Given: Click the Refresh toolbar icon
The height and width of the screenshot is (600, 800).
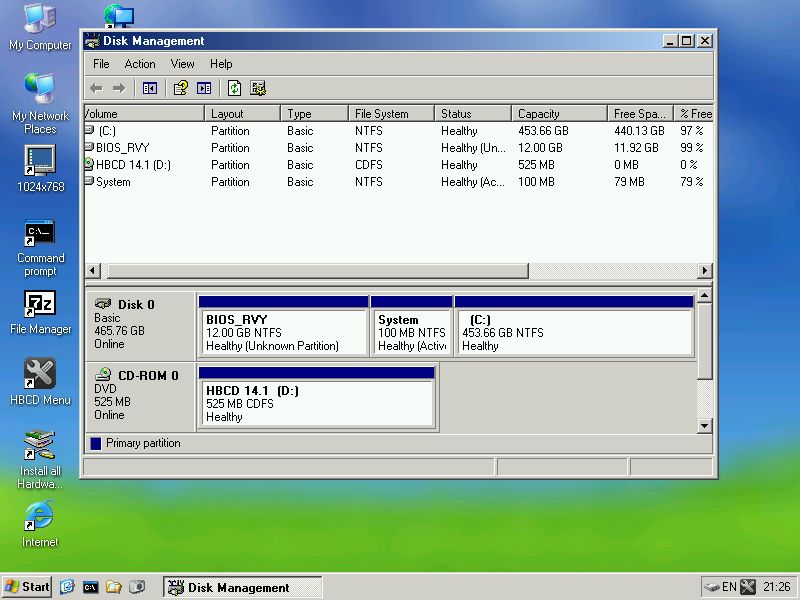Looking at the screenshot, I should click(234, 88).
